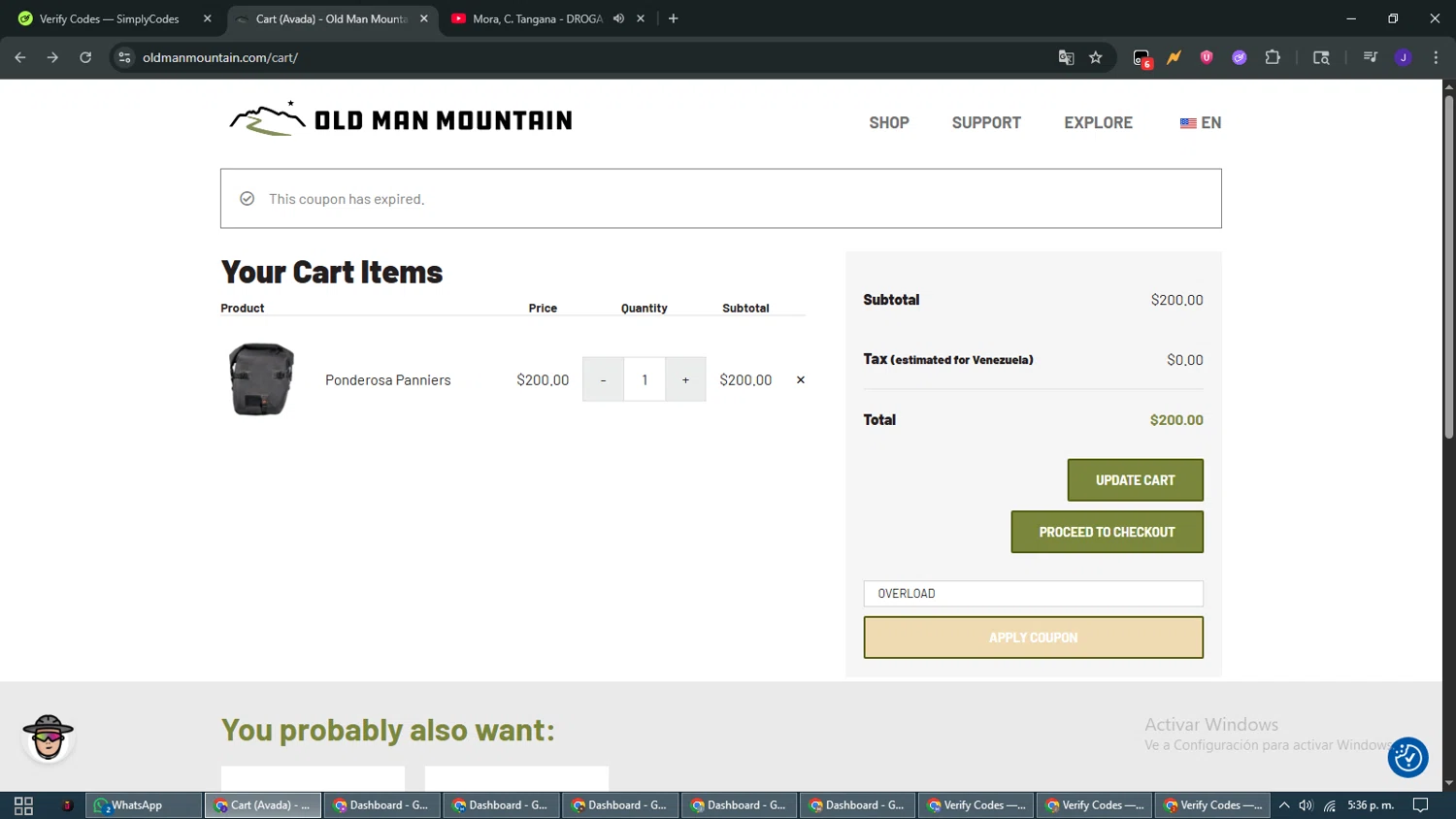
Task: Close the Verify Codes browser tab
Action: click(207, 18)
